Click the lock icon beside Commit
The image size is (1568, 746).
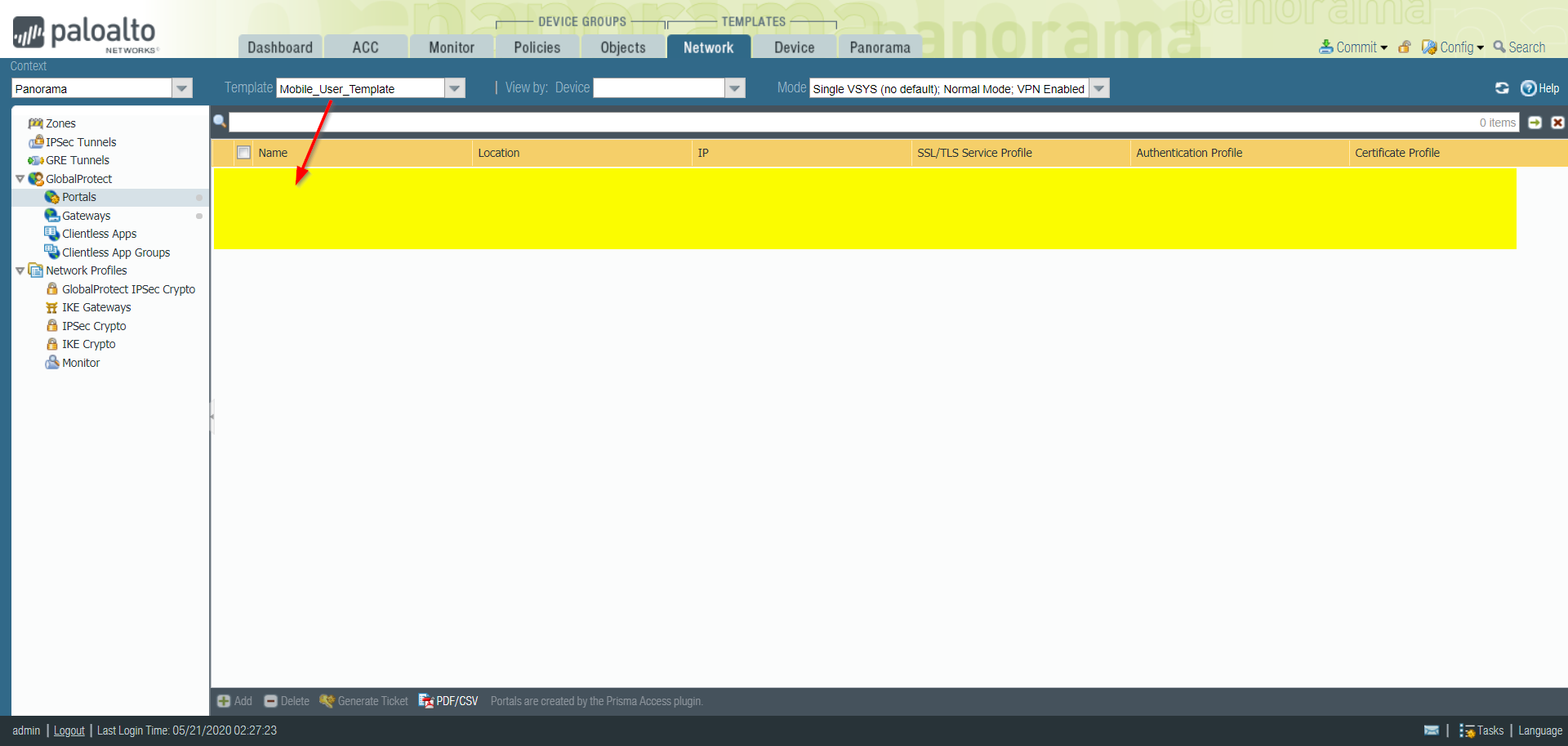coord(1405,47)
